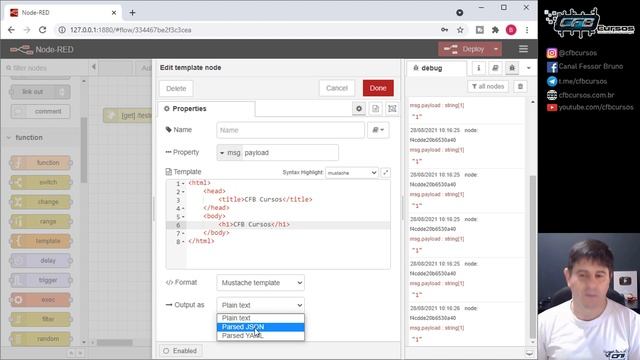Click the Name input field
Image resolution: width=640 pixels, height=360 pixels.
point(290,130)
